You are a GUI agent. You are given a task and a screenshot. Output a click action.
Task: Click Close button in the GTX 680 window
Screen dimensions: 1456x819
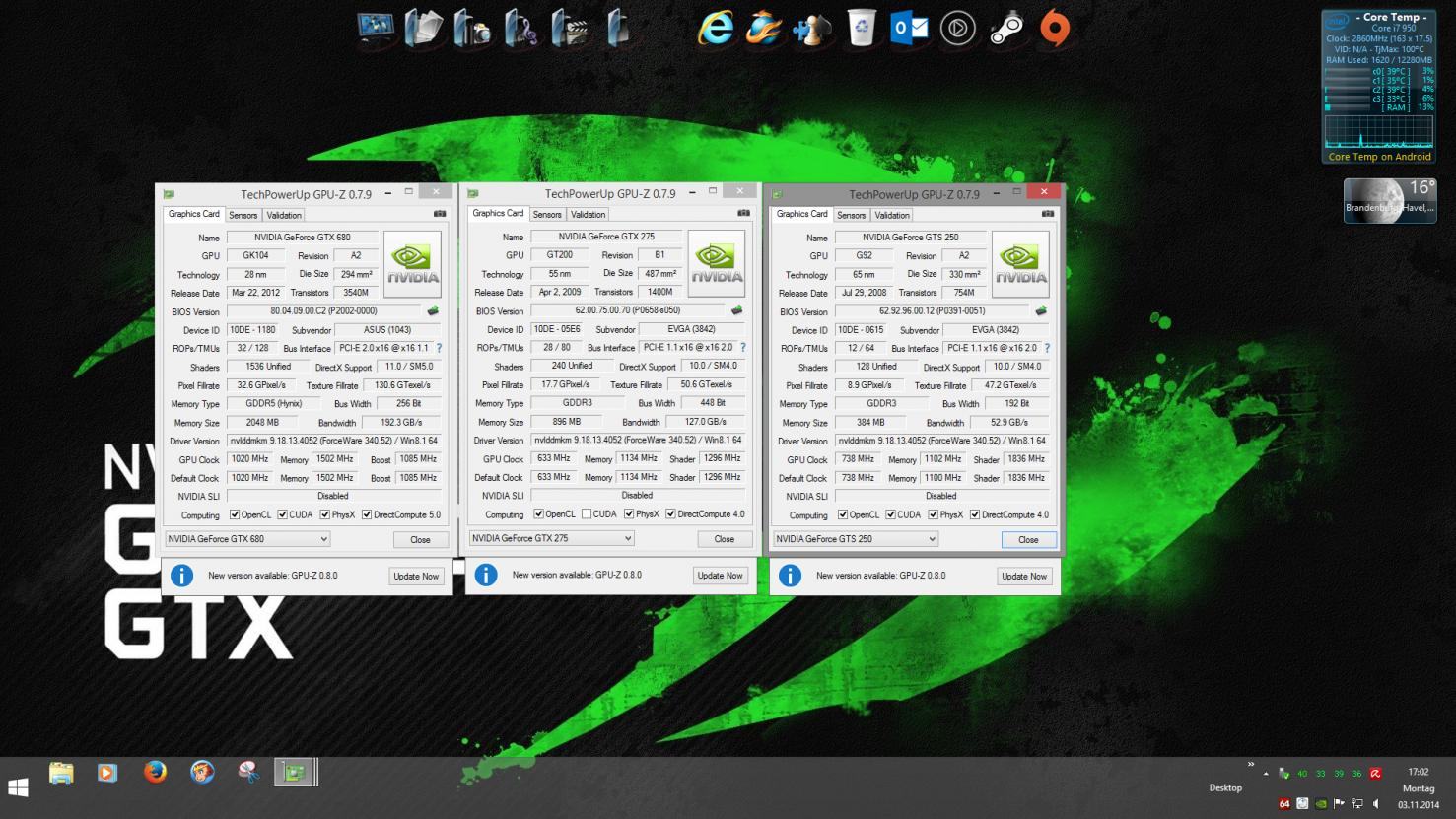coord(420,539)
